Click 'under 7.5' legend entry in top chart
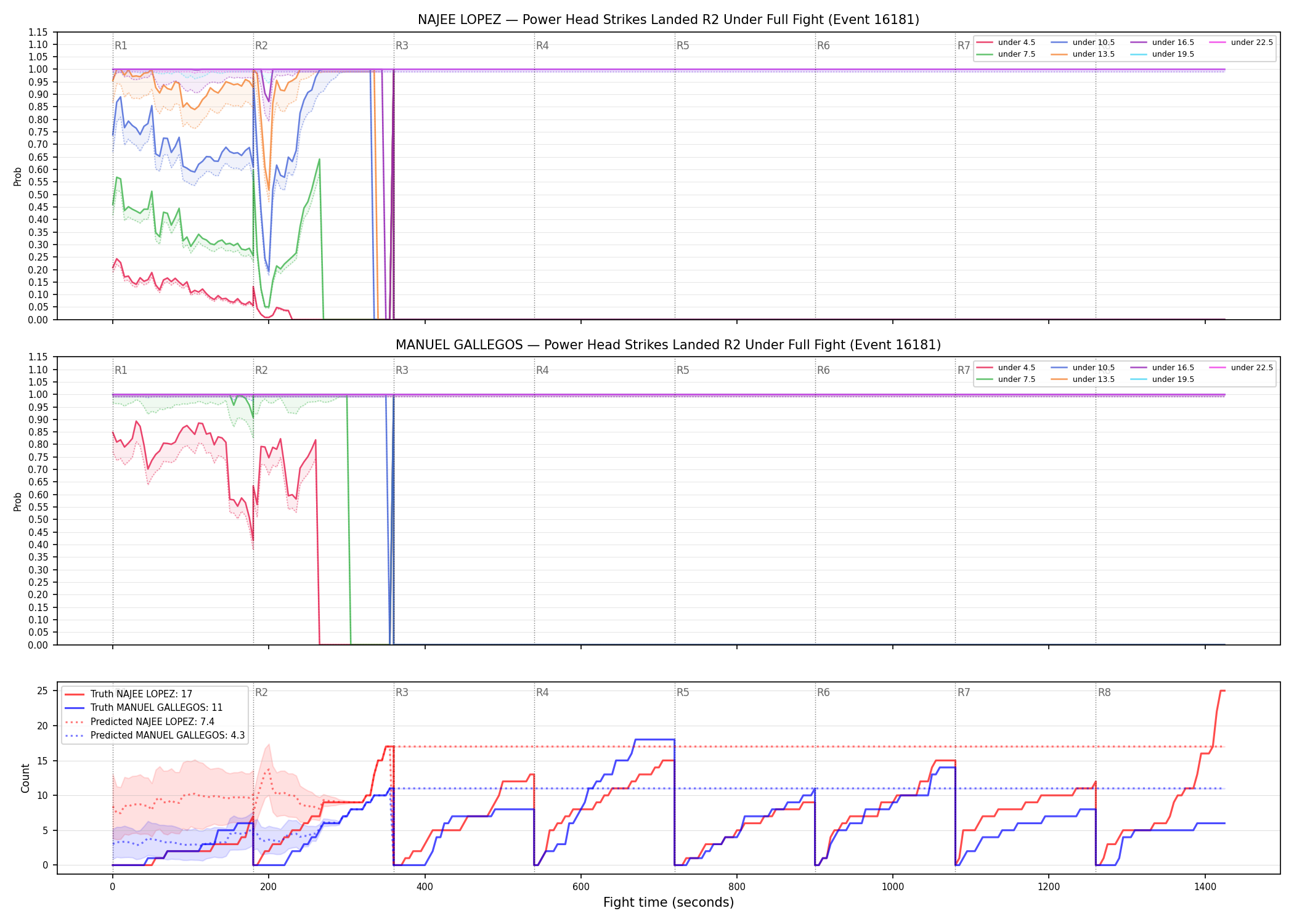This screenshot has width=1294, height=924. coord(1006,54)
